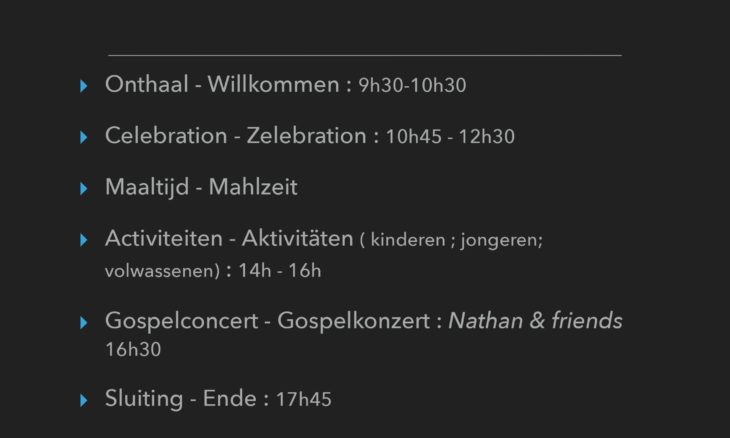Screen dimensions: 730x438
Task: Click the Onthaal - Willkommen heading text
Action: (x=222, y=85)
